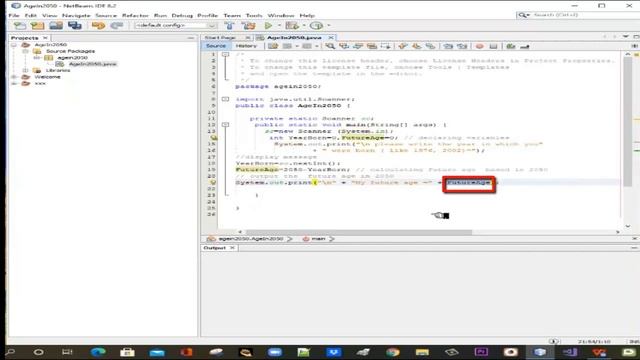Collapse the AgeIn2050 project node

click(x=14, y=45)
